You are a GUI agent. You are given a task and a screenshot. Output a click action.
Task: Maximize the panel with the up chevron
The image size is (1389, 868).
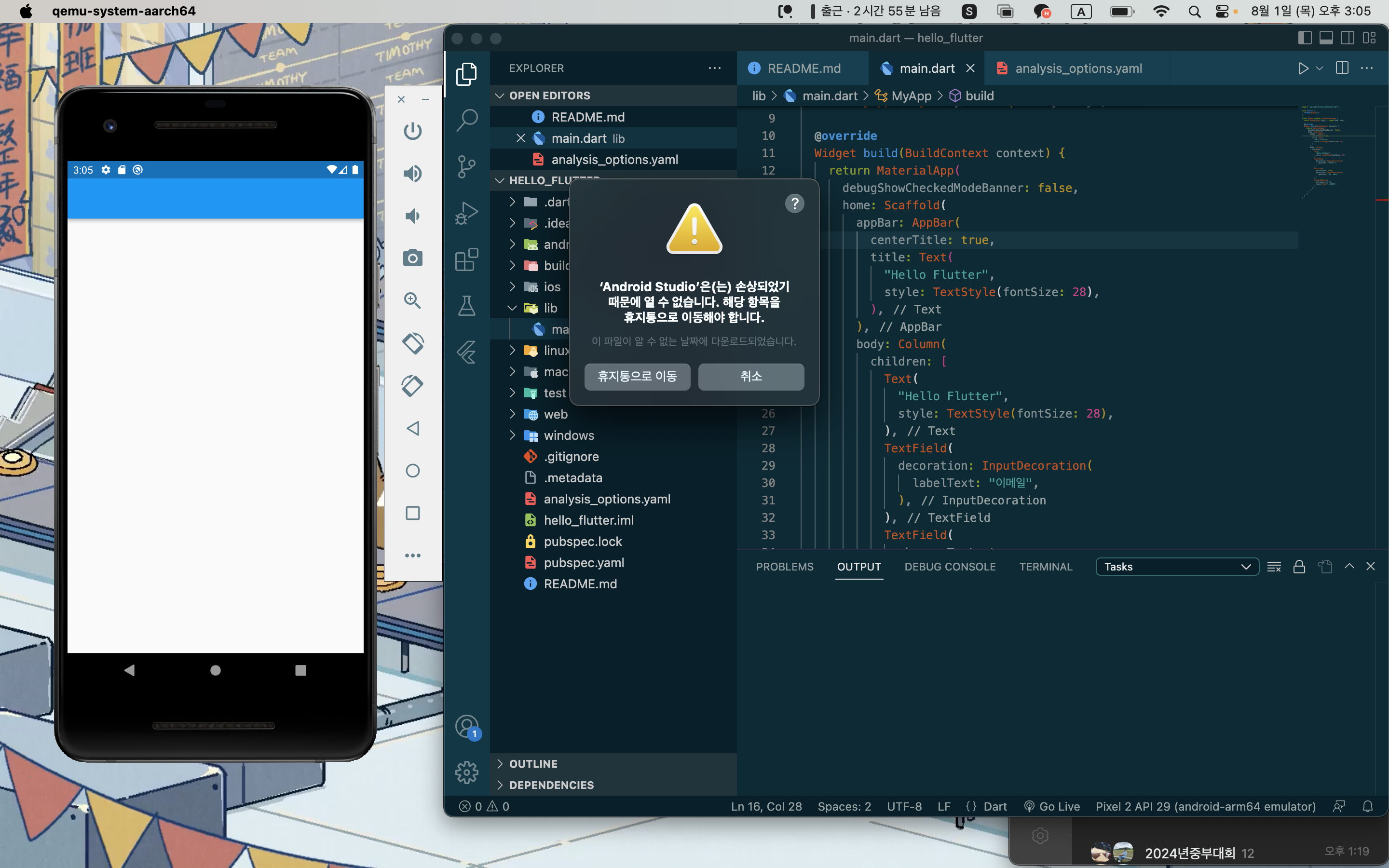click(1349, 567)
